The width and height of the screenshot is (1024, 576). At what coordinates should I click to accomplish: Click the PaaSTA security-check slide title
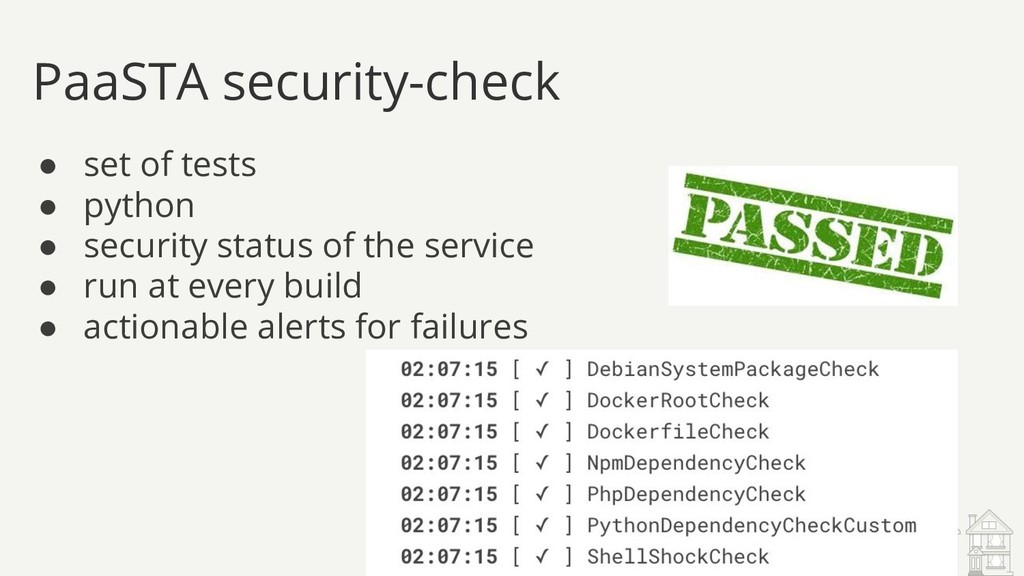pyautogui.click(x=296, y=83)
